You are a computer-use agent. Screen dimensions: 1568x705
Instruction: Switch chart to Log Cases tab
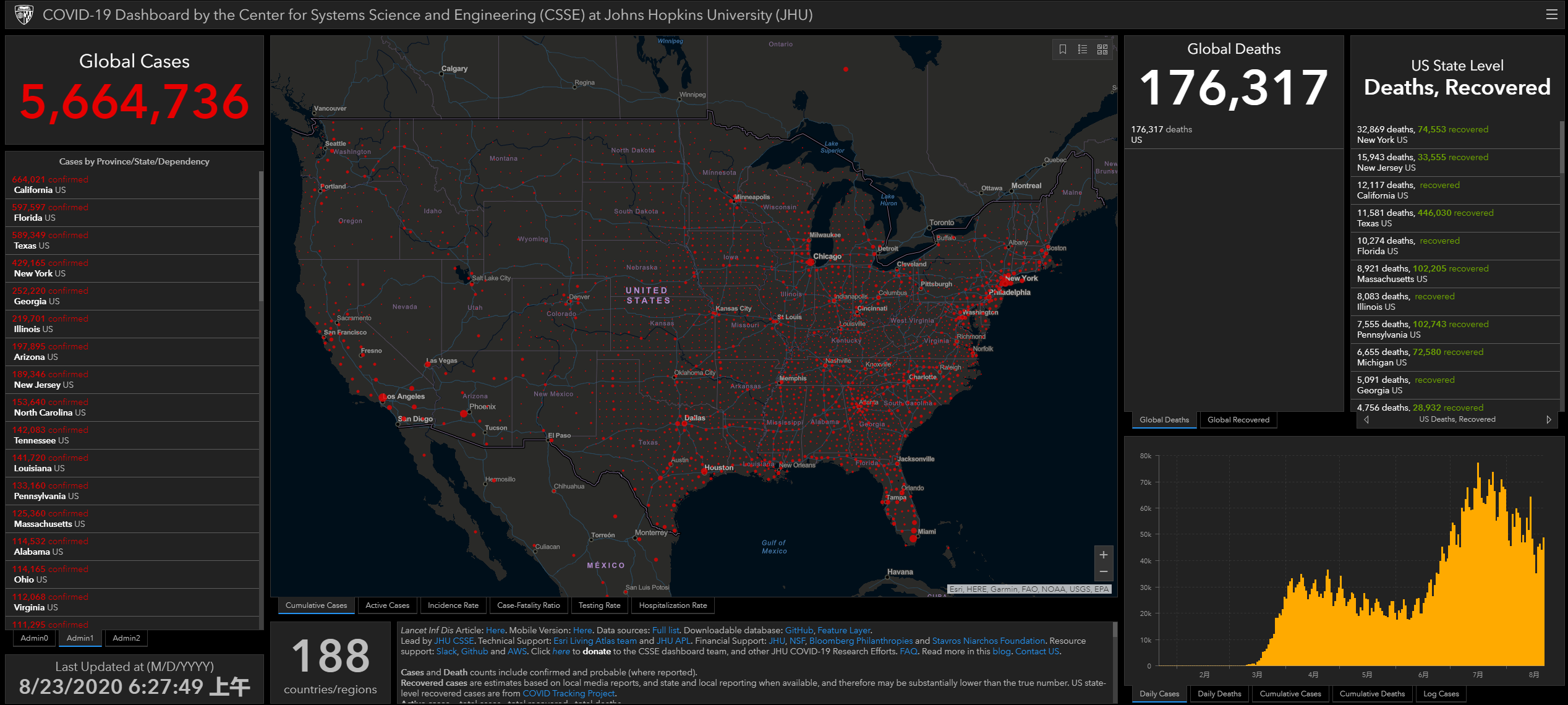click(1441, 694)
